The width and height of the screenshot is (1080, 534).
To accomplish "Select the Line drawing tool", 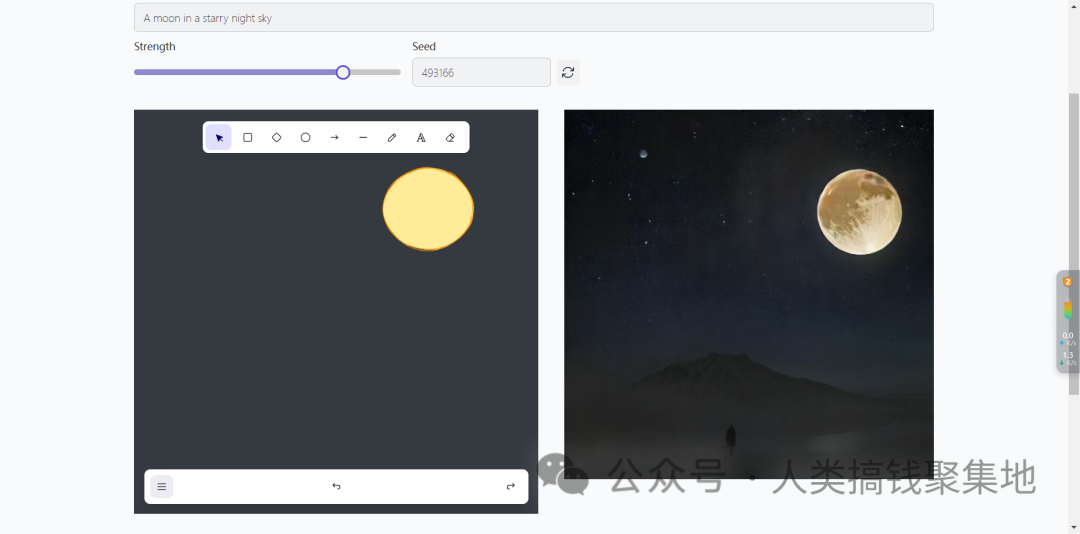I will pyautogui.click(x=363, y=138).
